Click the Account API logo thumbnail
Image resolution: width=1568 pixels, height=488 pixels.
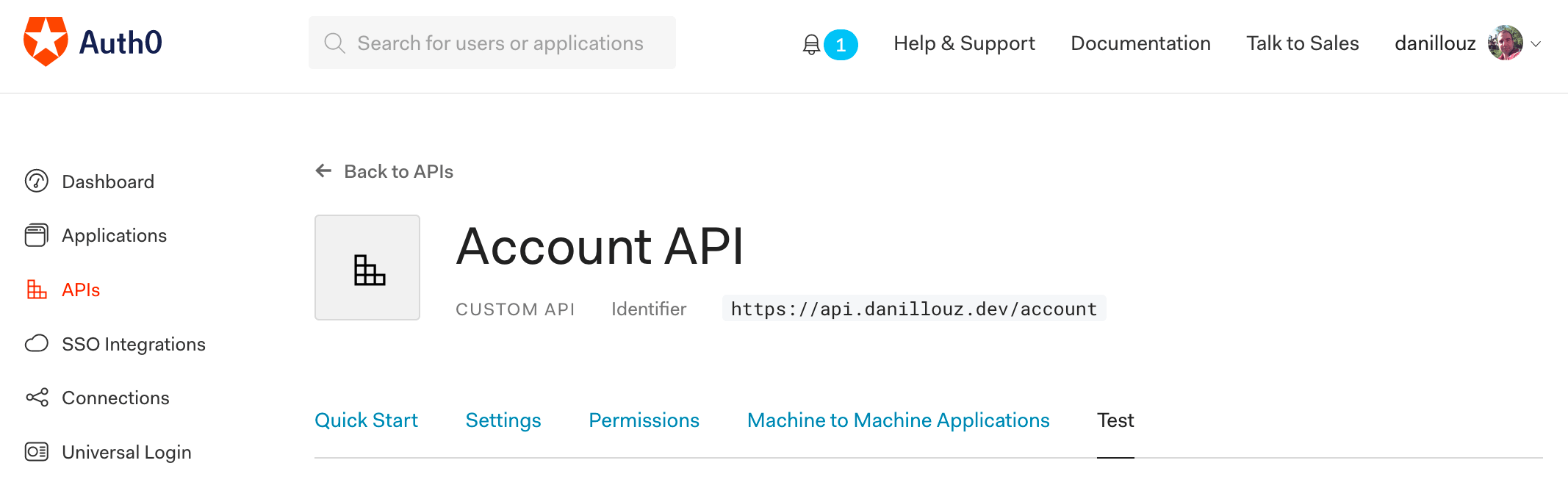tap(367, 268)
